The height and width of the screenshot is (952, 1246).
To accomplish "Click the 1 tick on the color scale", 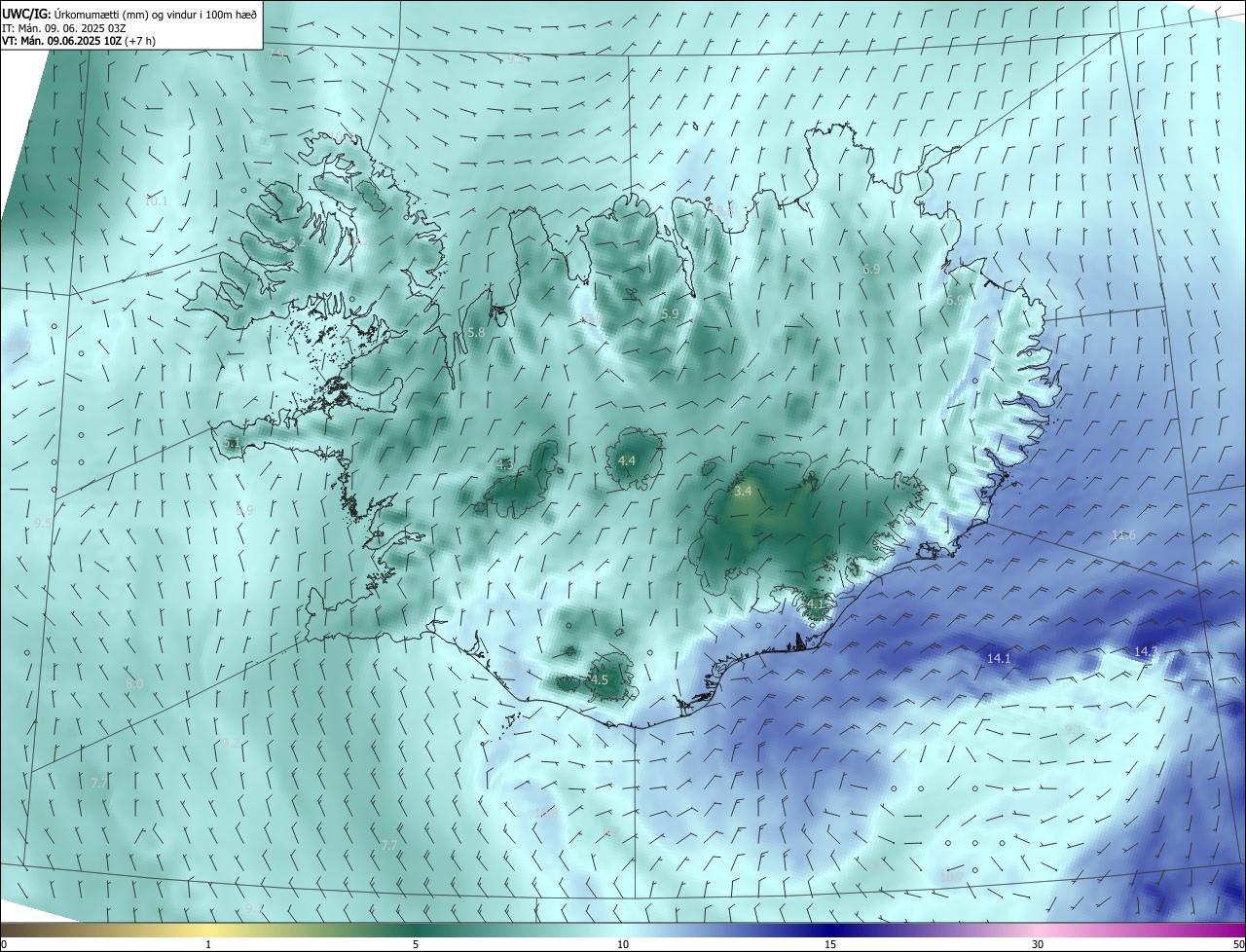I will (x=208, y=944).
